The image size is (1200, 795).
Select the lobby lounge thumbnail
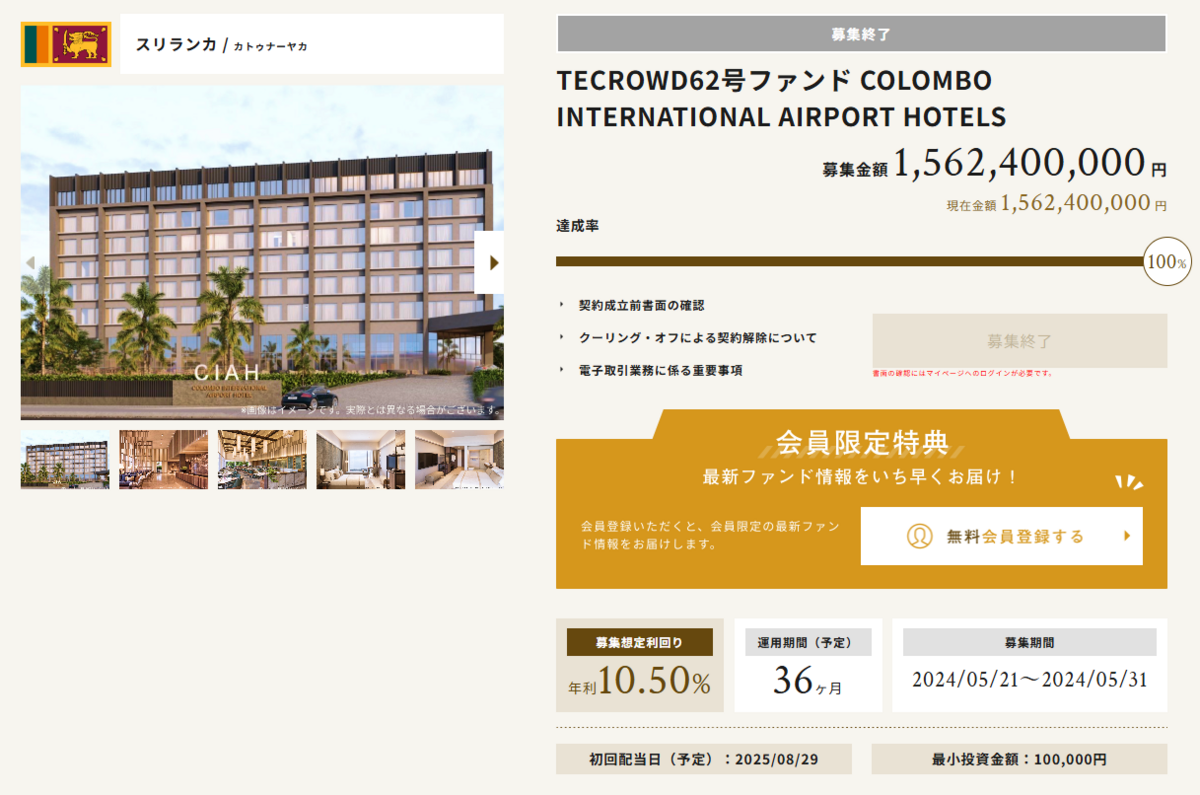pos(262,460)
